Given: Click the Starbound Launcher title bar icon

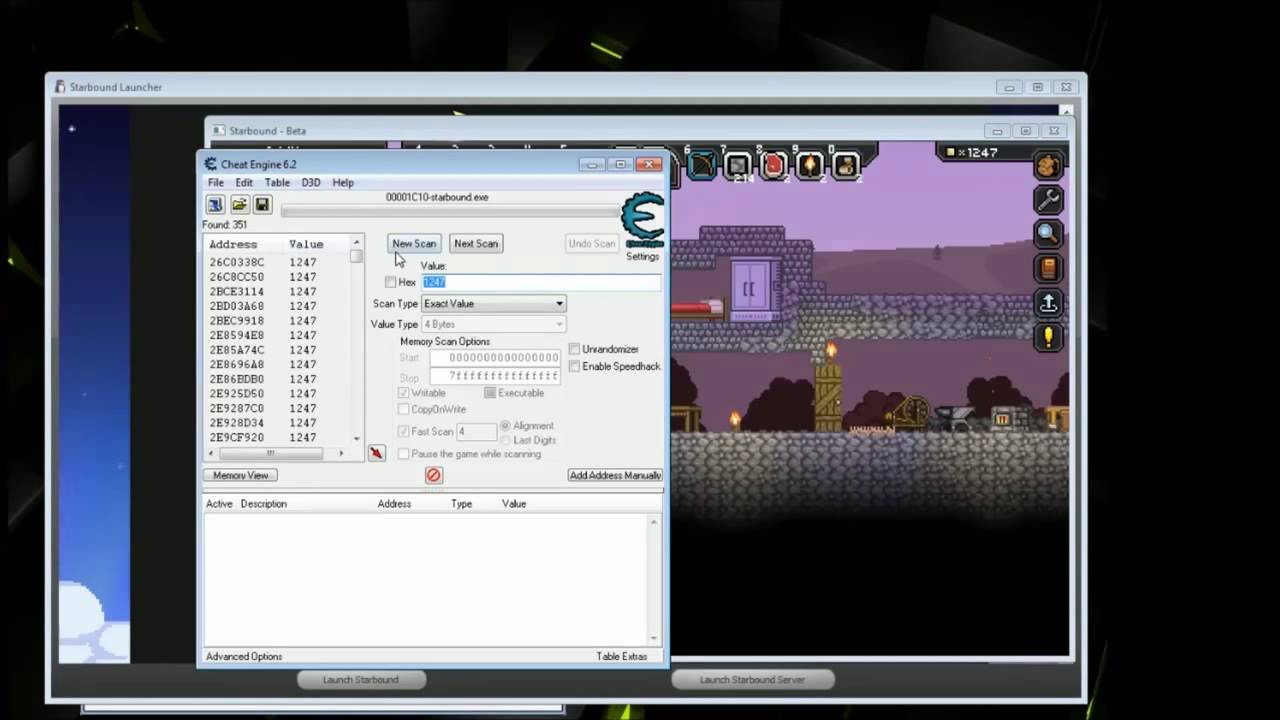Looking at the screenshot, I should (x=60, y=87).
